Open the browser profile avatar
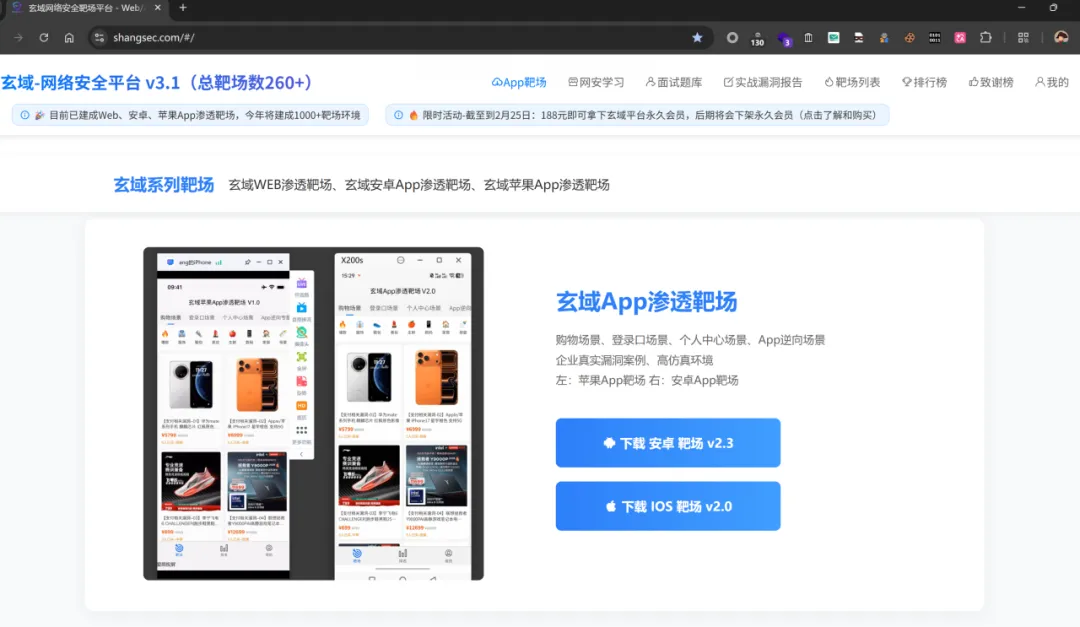Screen dimensions: 1080x627 (1061, 38)
